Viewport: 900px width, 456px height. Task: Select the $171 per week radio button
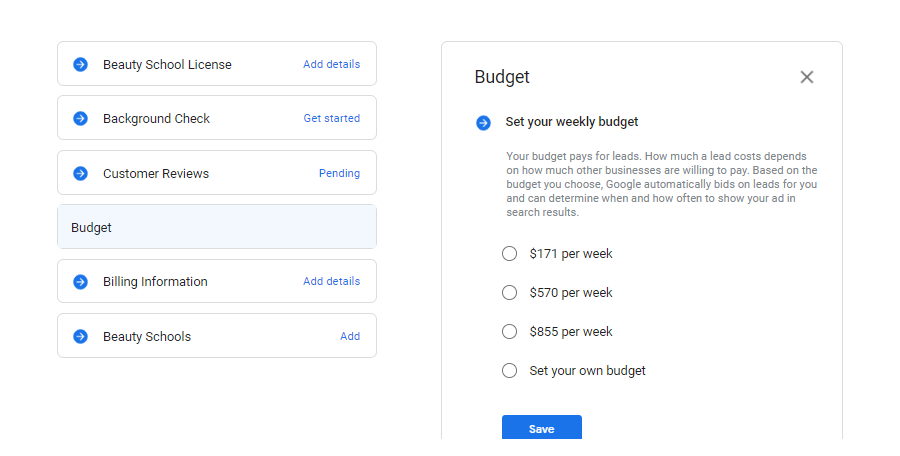[509, 253]
